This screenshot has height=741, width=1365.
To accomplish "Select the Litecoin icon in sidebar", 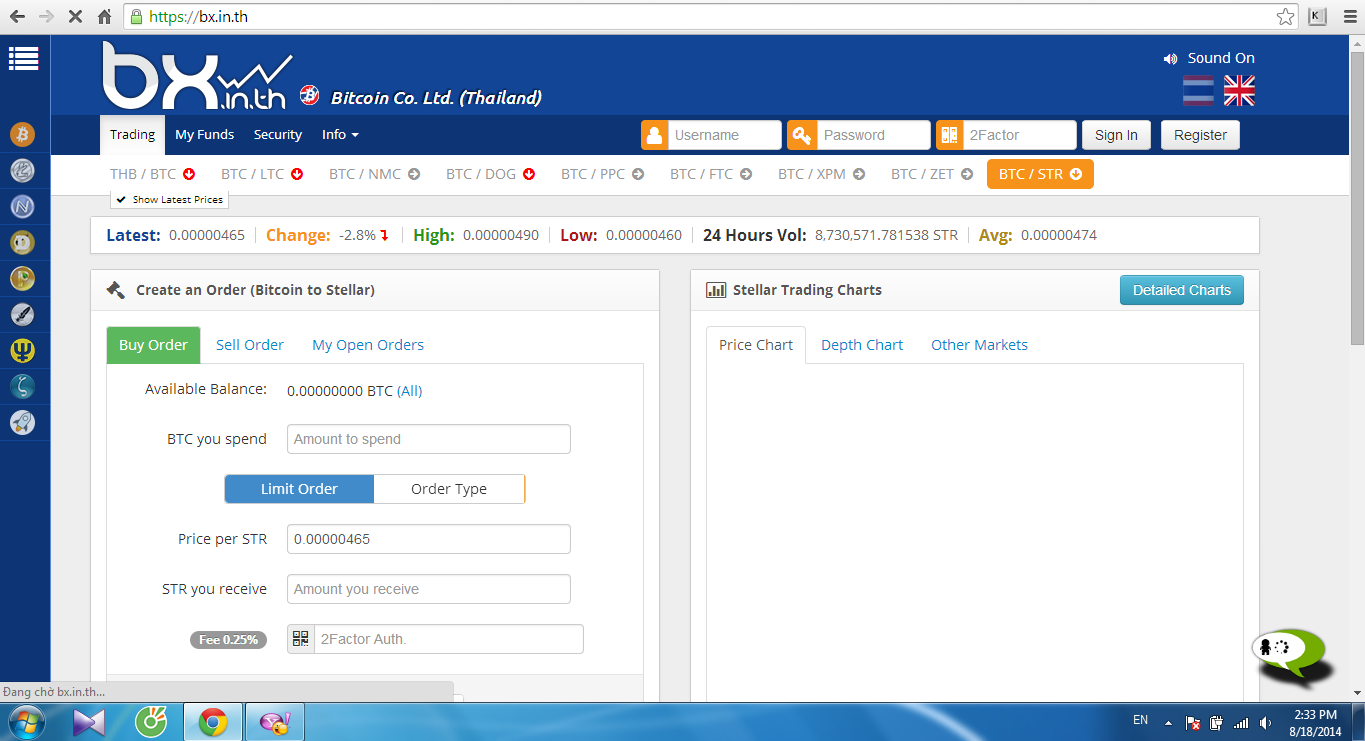I will coord(22,171).
